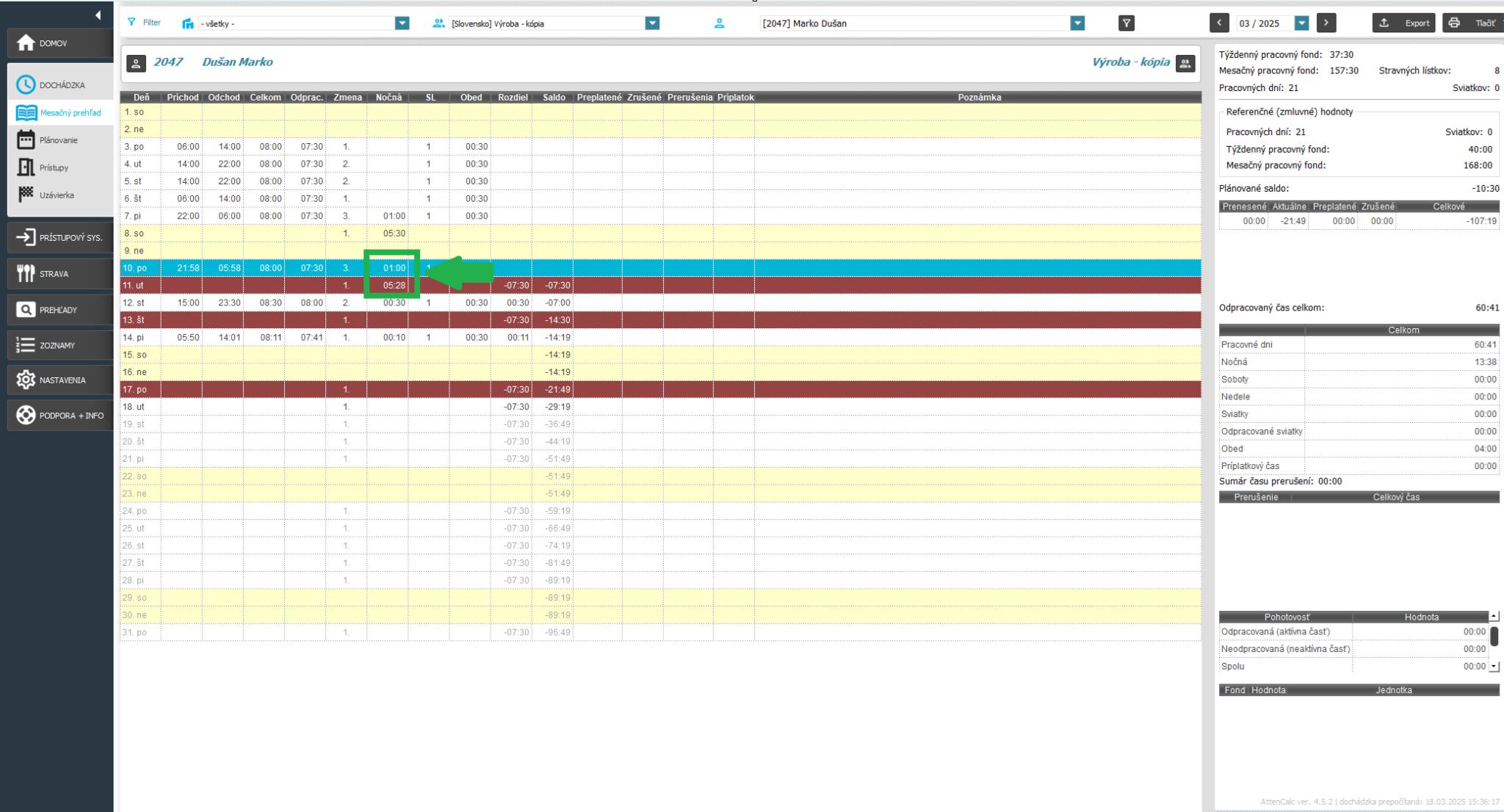Select Uzávierka in the sidebar
Image resolution: width=1504 pixels, height=812 pixels.
click(x=57, y=195)
